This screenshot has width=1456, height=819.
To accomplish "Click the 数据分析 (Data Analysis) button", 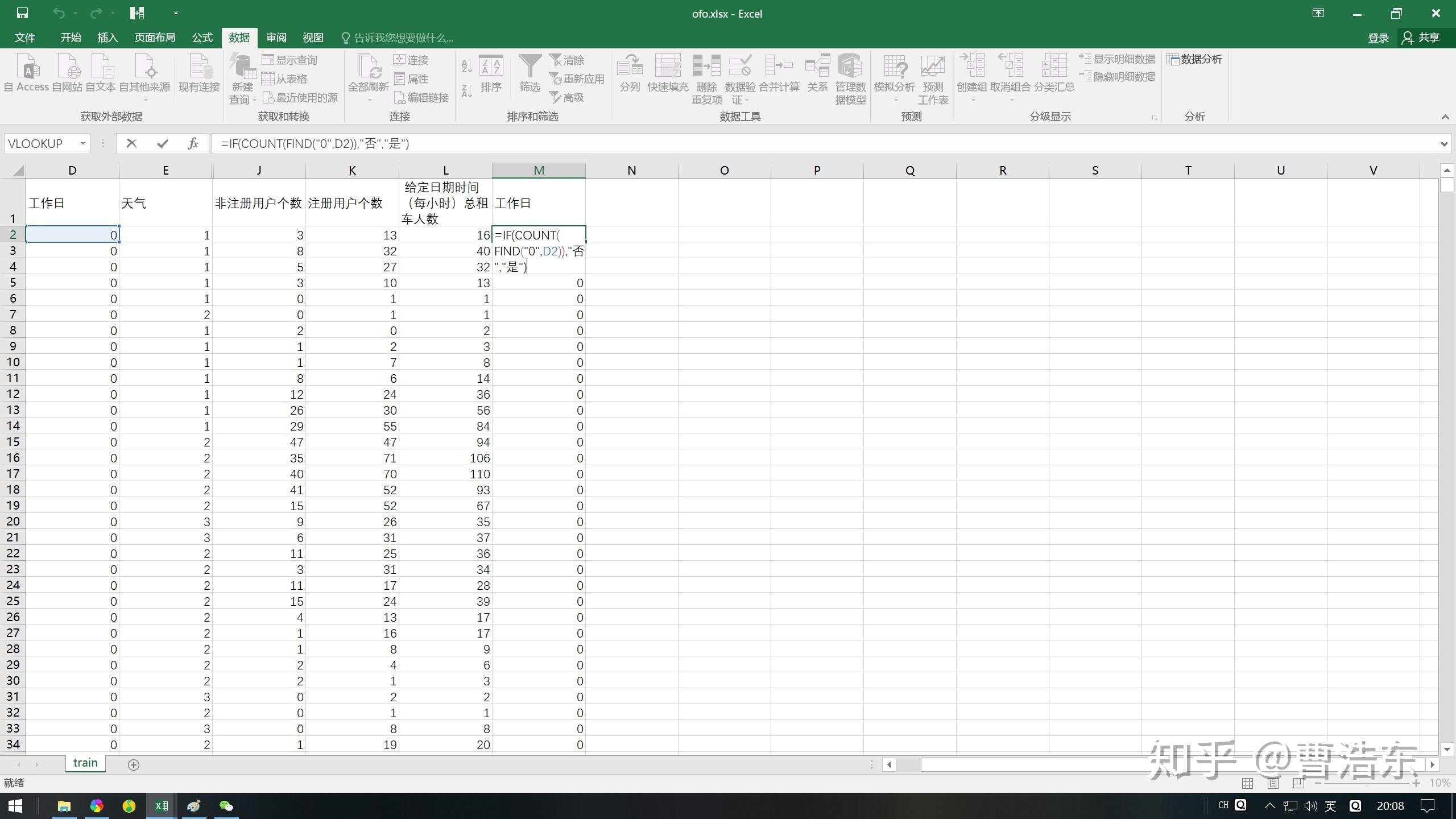I will 1194,59.
